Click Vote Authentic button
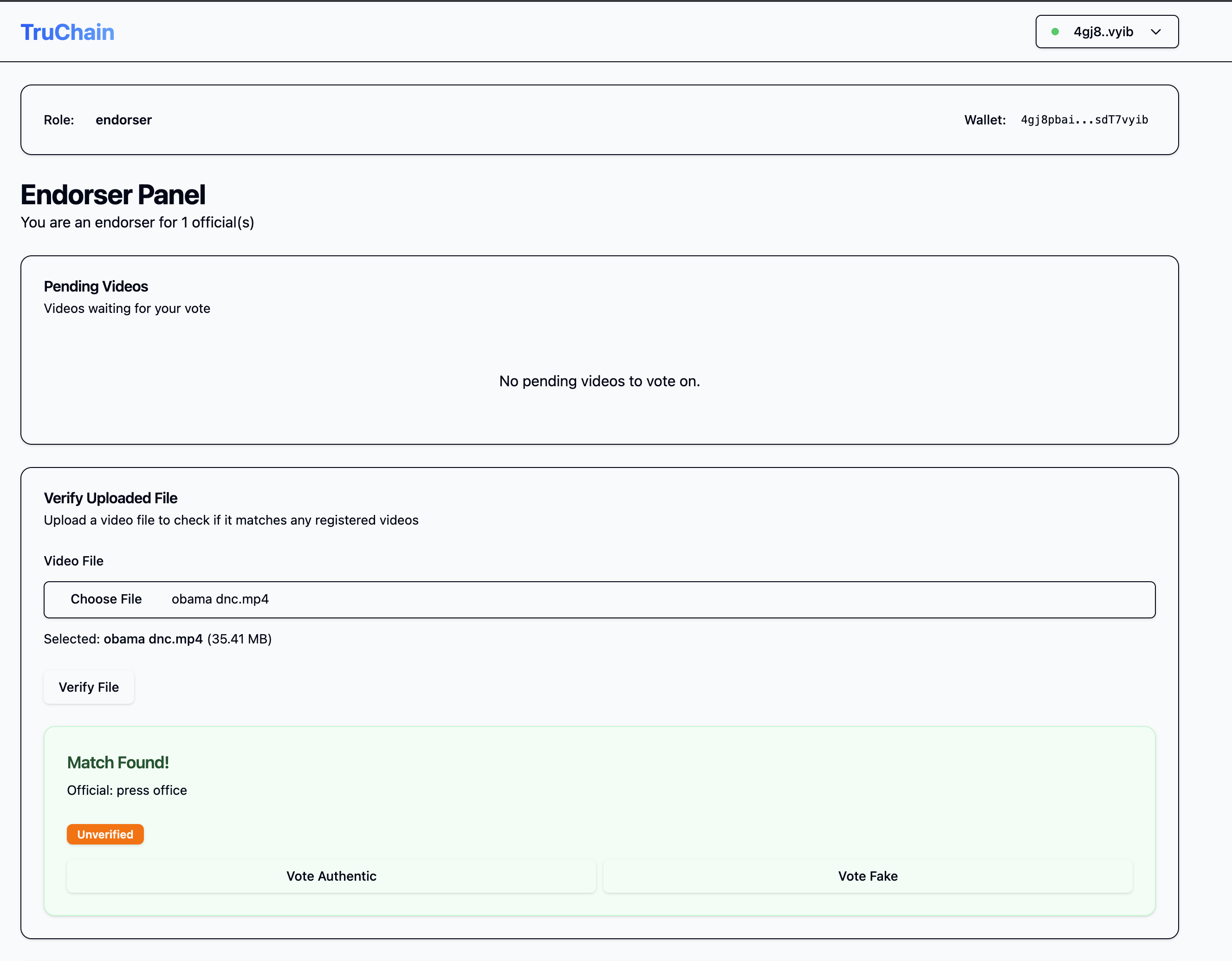 (x=331, y=876)
